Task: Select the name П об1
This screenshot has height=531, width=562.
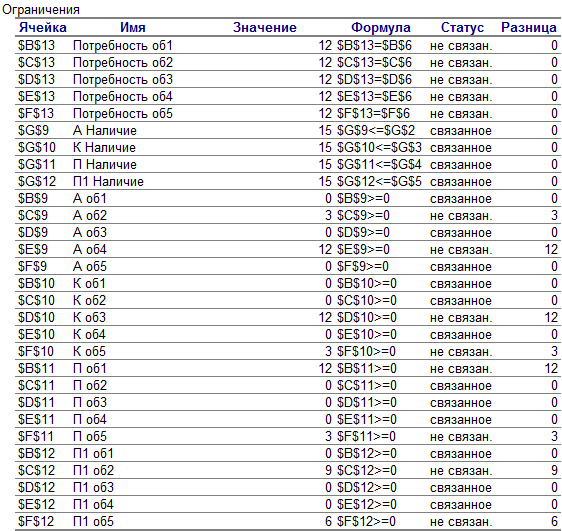Action: click(90, 368)
